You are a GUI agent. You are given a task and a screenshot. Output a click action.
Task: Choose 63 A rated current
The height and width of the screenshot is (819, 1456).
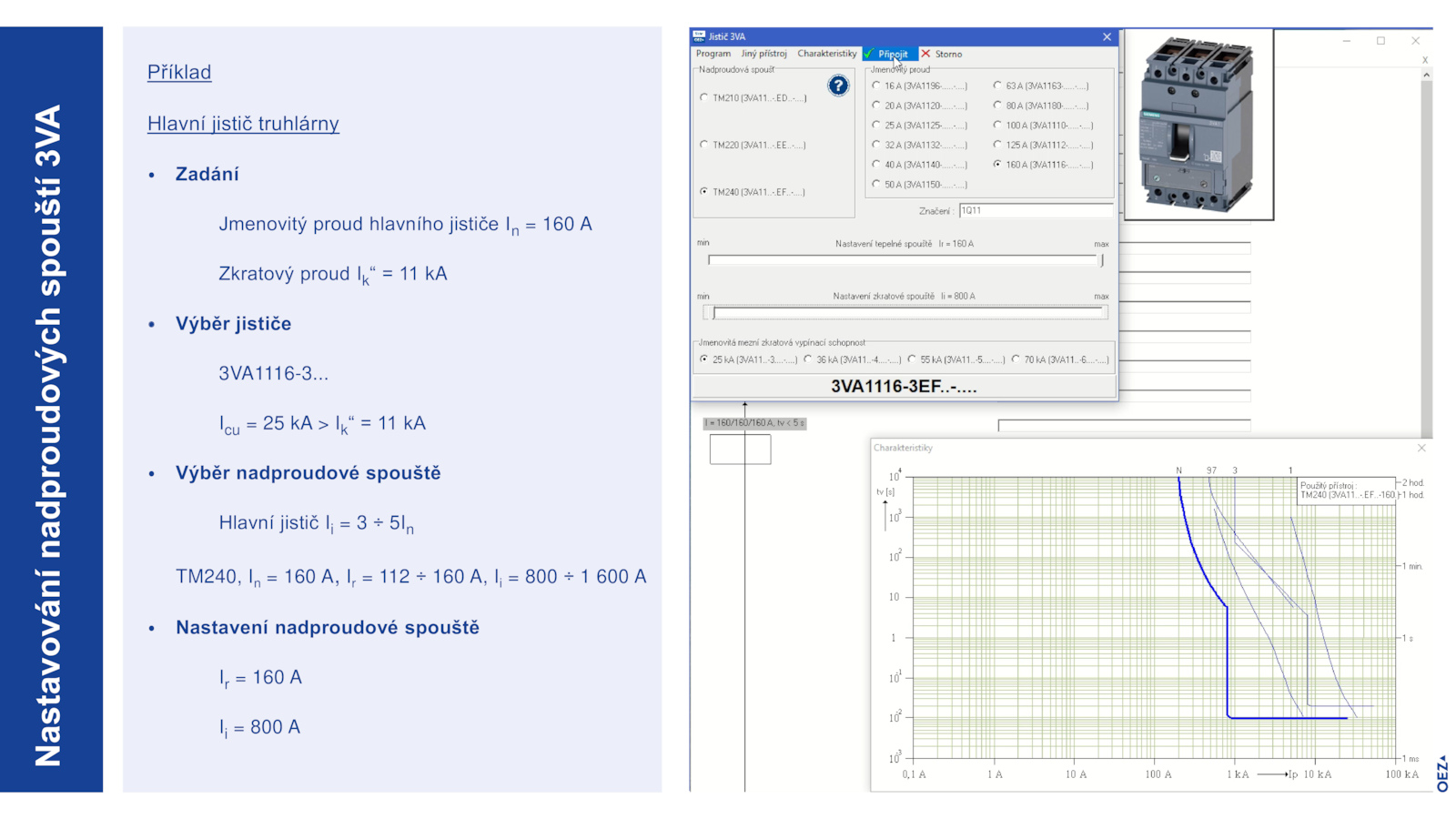tap(1042, 86)
